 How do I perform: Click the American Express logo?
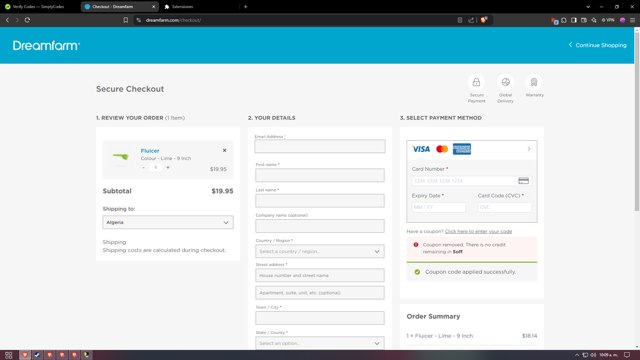[462, 149]
